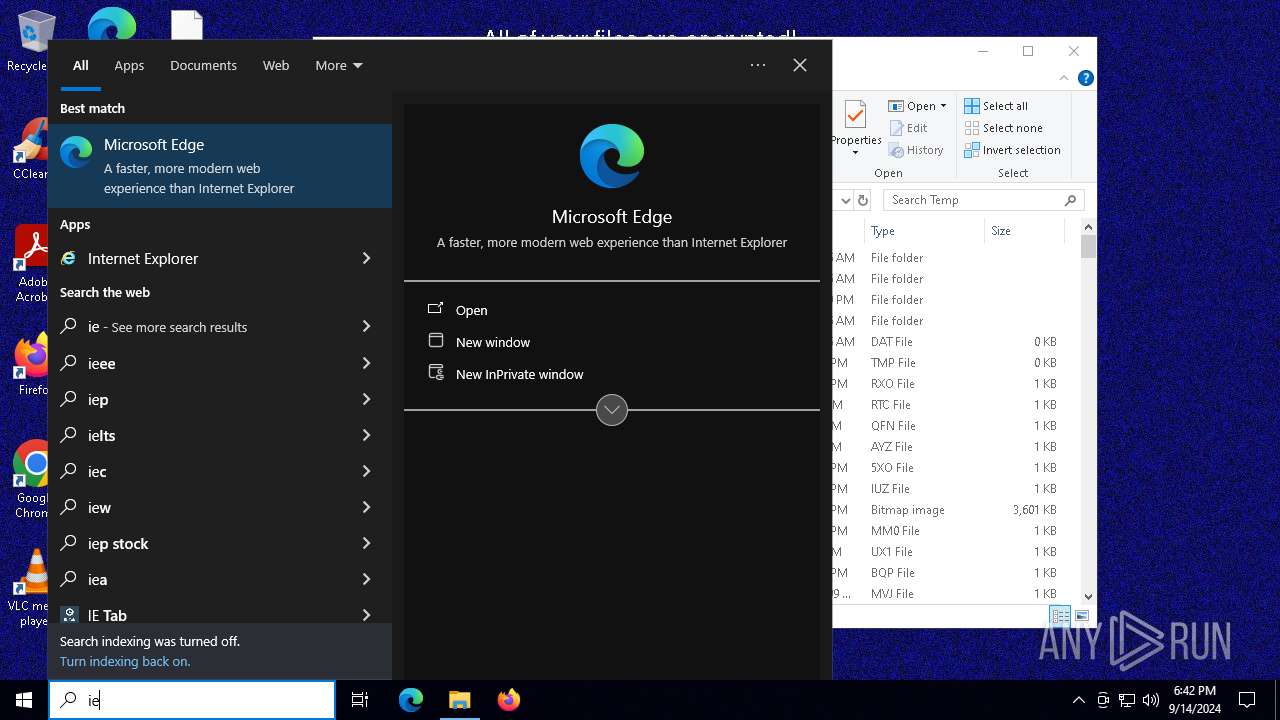Open the More filter dropdown
The image size is (1280, 720).
point(339,65)
